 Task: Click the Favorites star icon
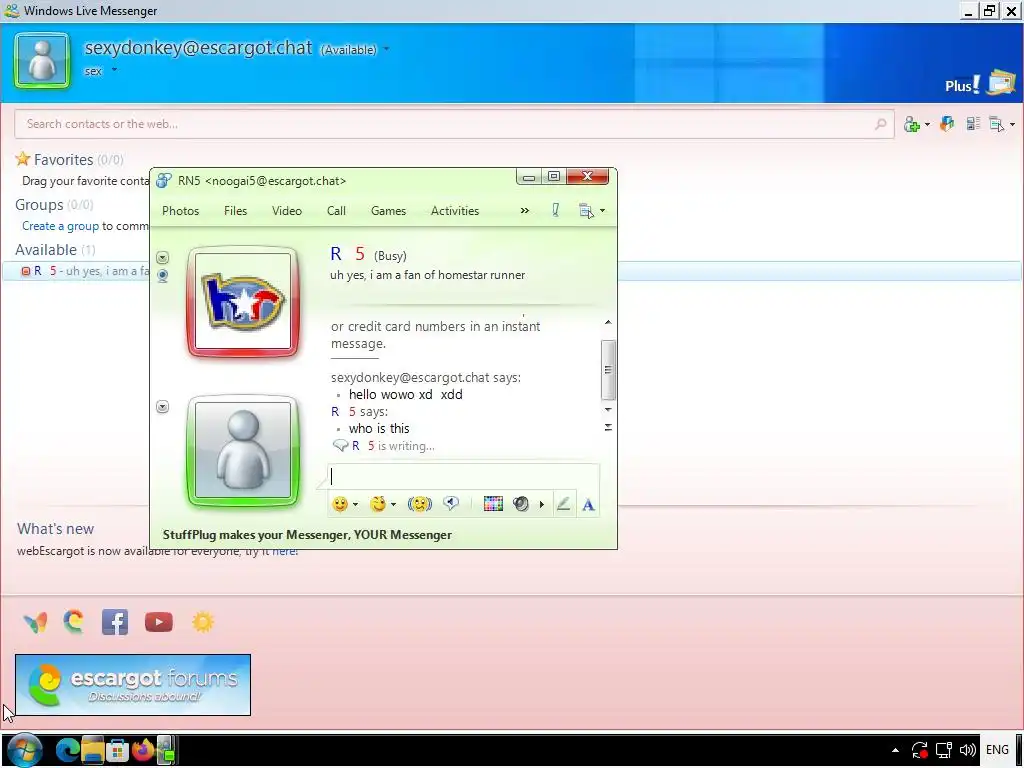pos(23,159)
